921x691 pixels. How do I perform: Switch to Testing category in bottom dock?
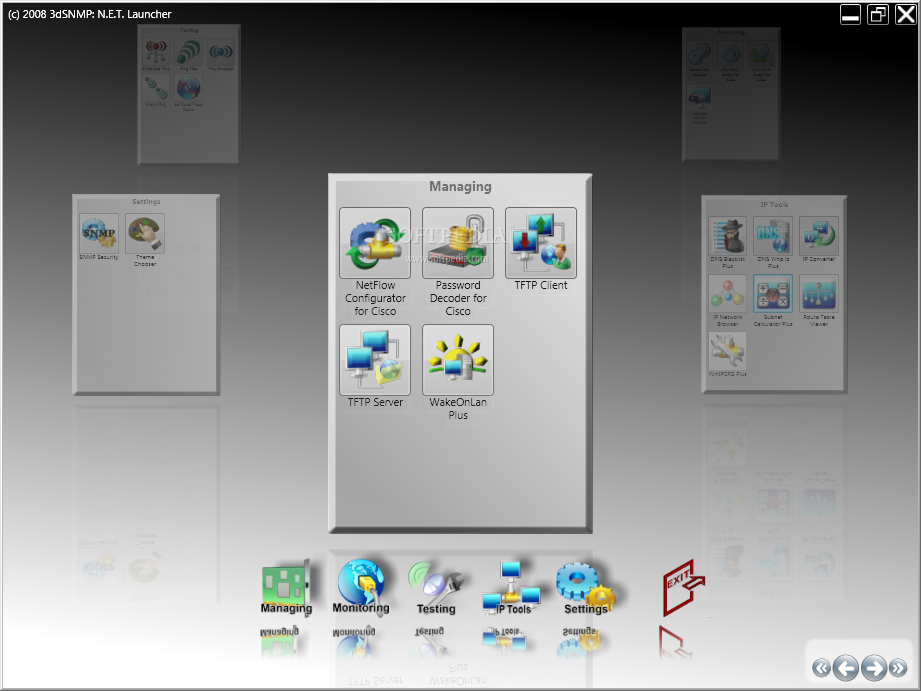tap(436, 588)
